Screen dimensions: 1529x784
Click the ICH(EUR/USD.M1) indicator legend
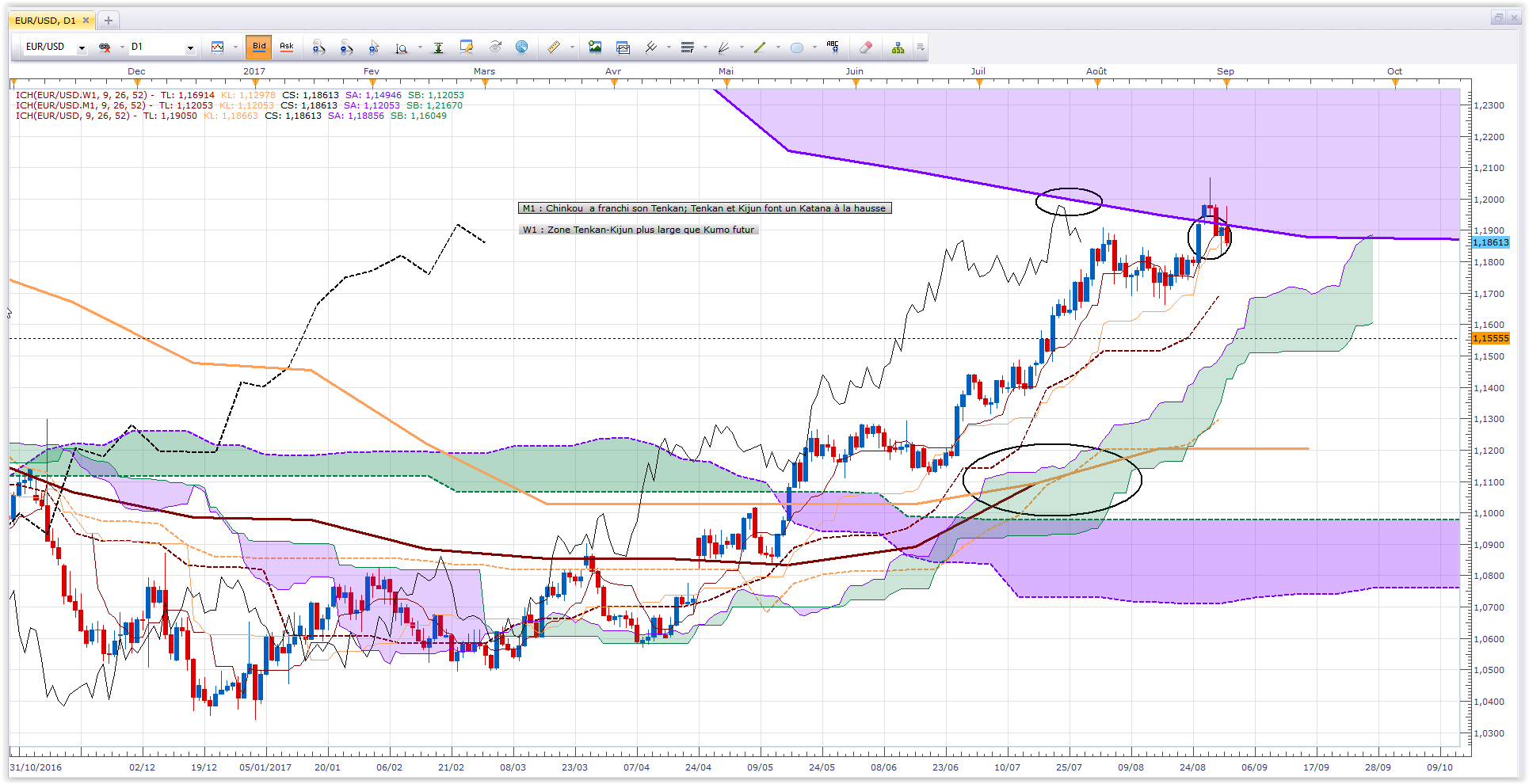point(239,105)
